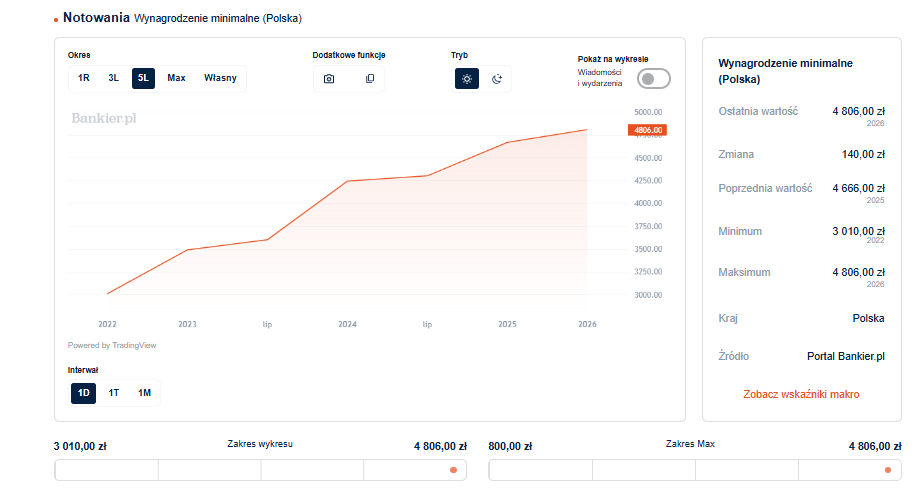Viewport: 922px width, 494px height.
Task: Open Zobacz wskaźniki makro link
Action: click(801, 395)
